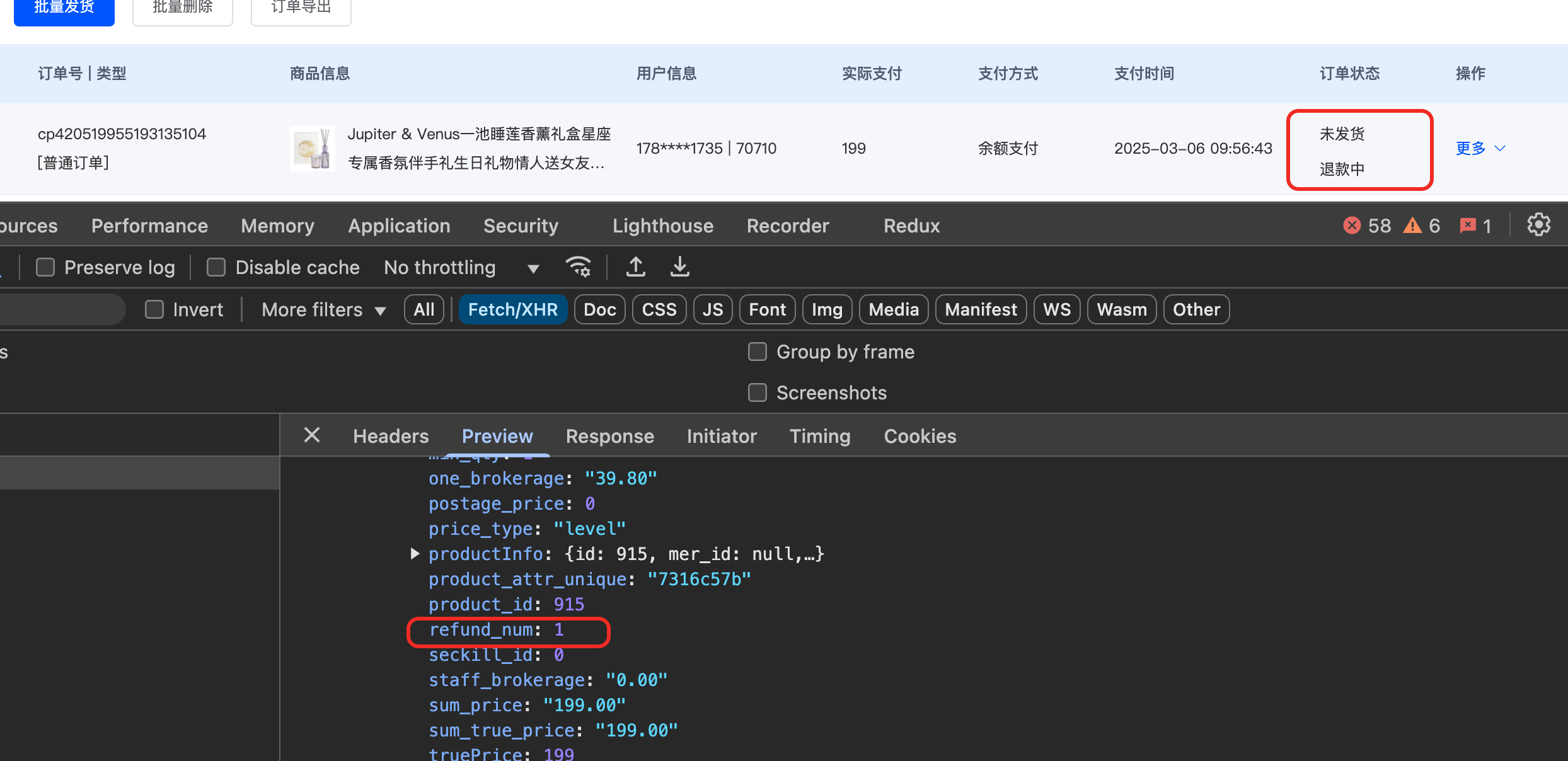Viewport: 1568px width, 761px height.
Task: Open DevTools settings gear
Action: 1538,225
